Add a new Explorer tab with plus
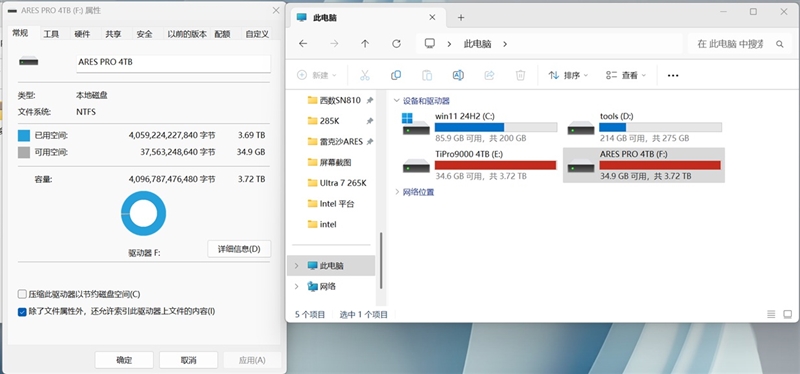The height and width of the screenshot is (374, 800). click(x=461, y=17)
